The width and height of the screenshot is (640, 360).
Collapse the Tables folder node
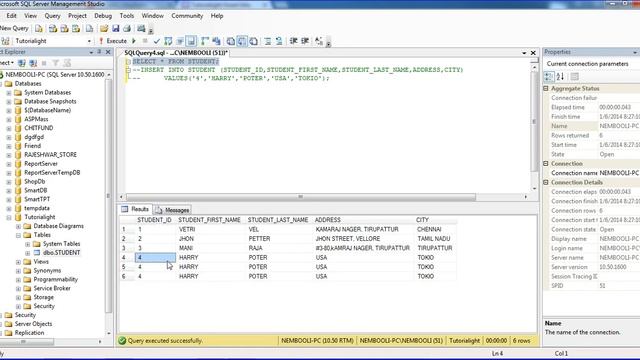(x=18, y=235)
